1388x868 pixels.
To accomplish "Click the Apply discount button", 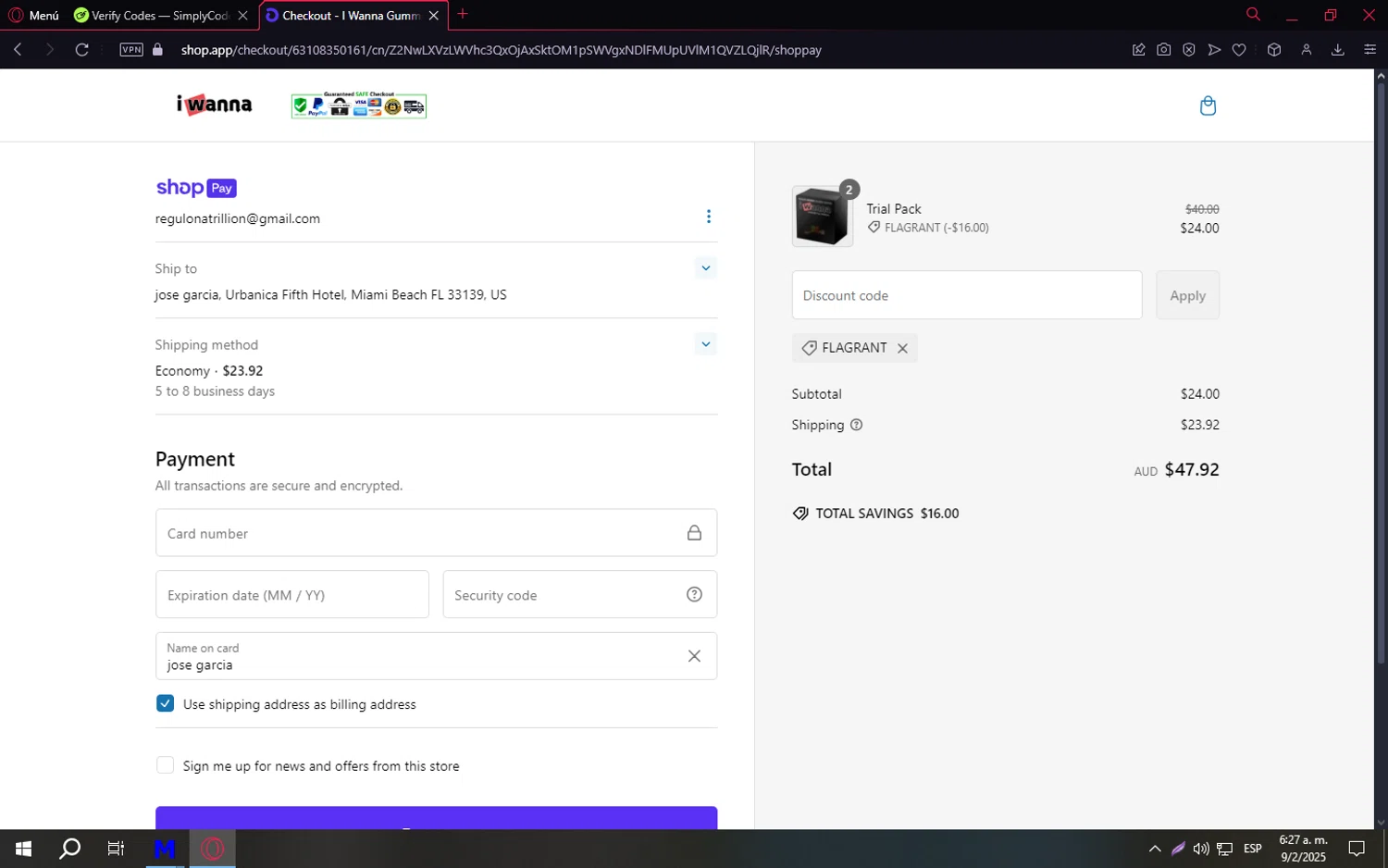I will click(1187, 295).
